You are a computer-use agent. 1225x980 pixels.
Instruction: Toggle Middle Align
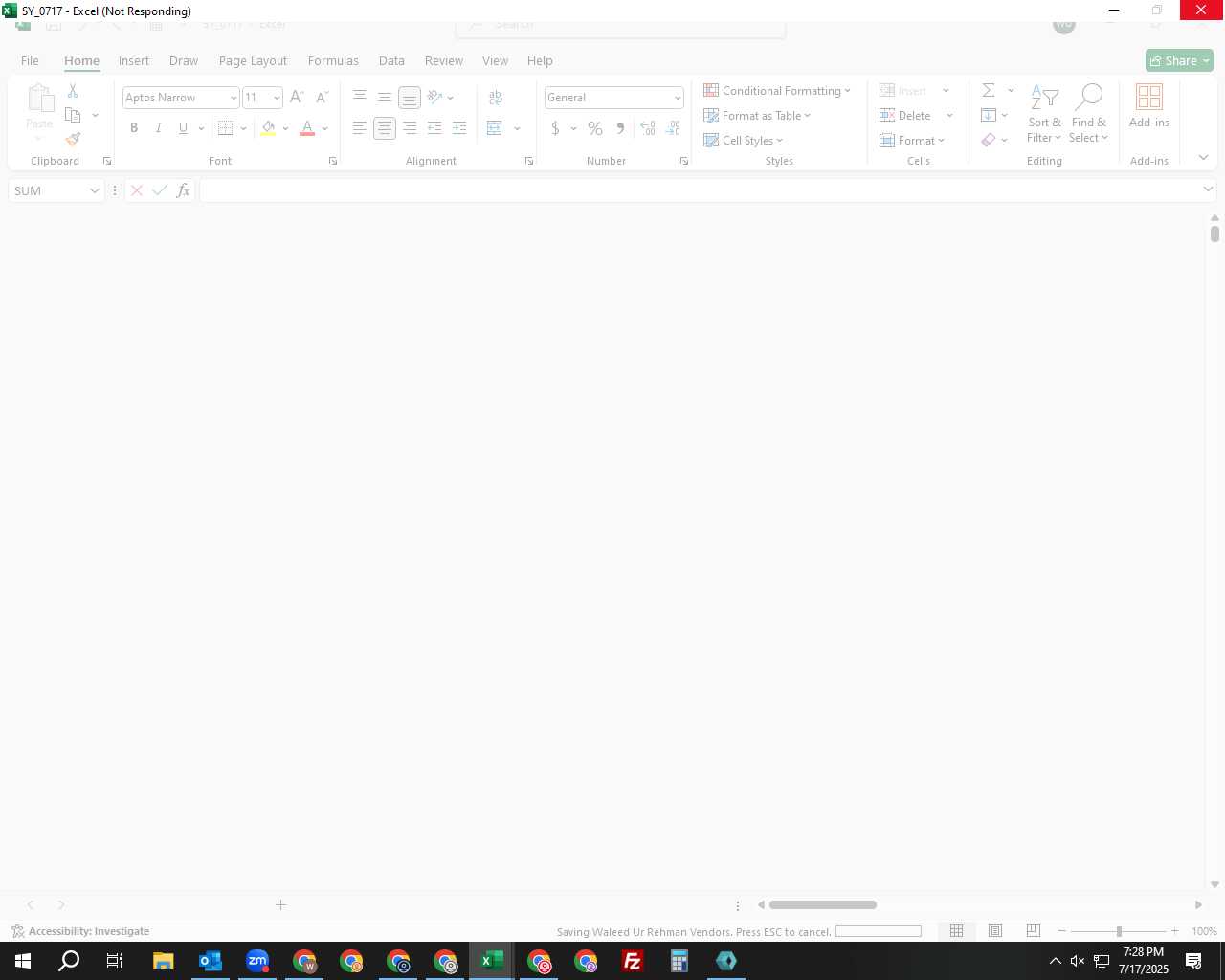pos(385,97)
